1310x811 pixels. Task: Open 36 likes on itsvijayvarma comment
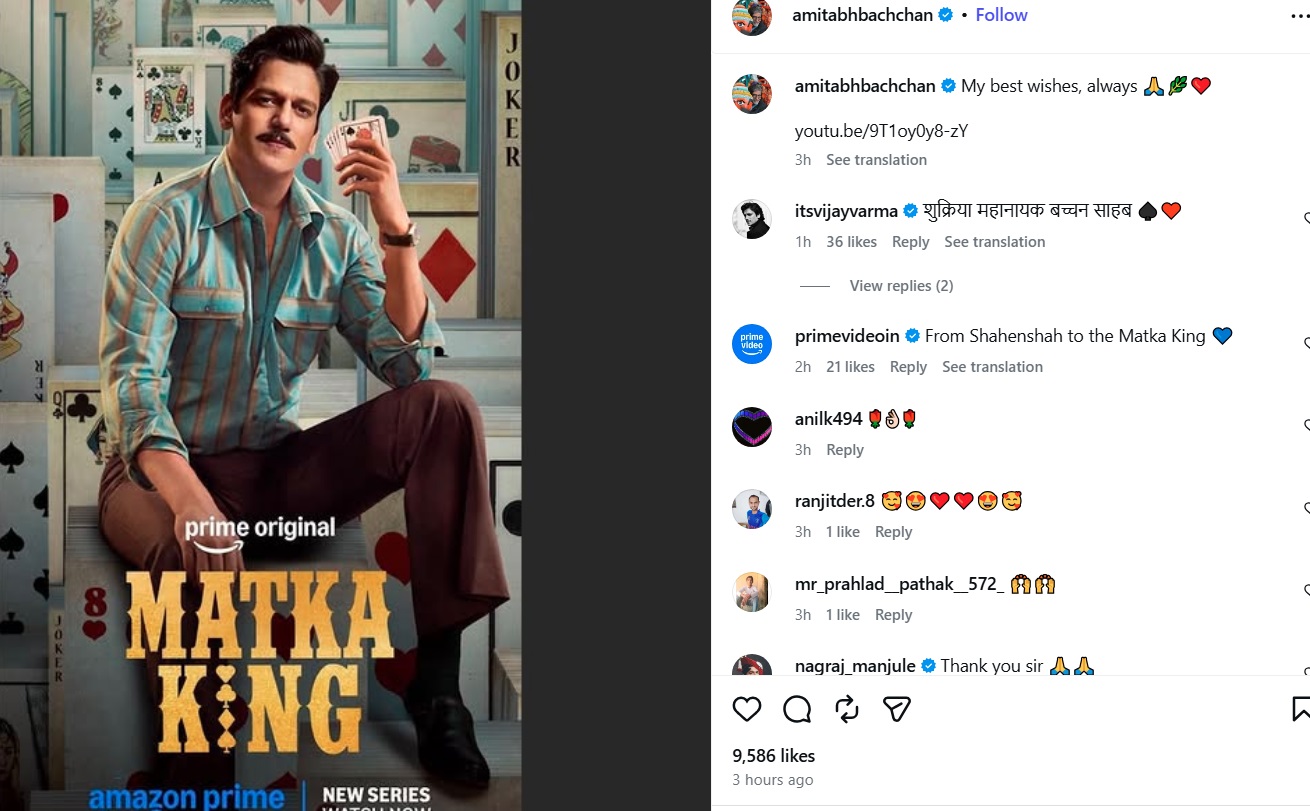[x=851, y=242]
